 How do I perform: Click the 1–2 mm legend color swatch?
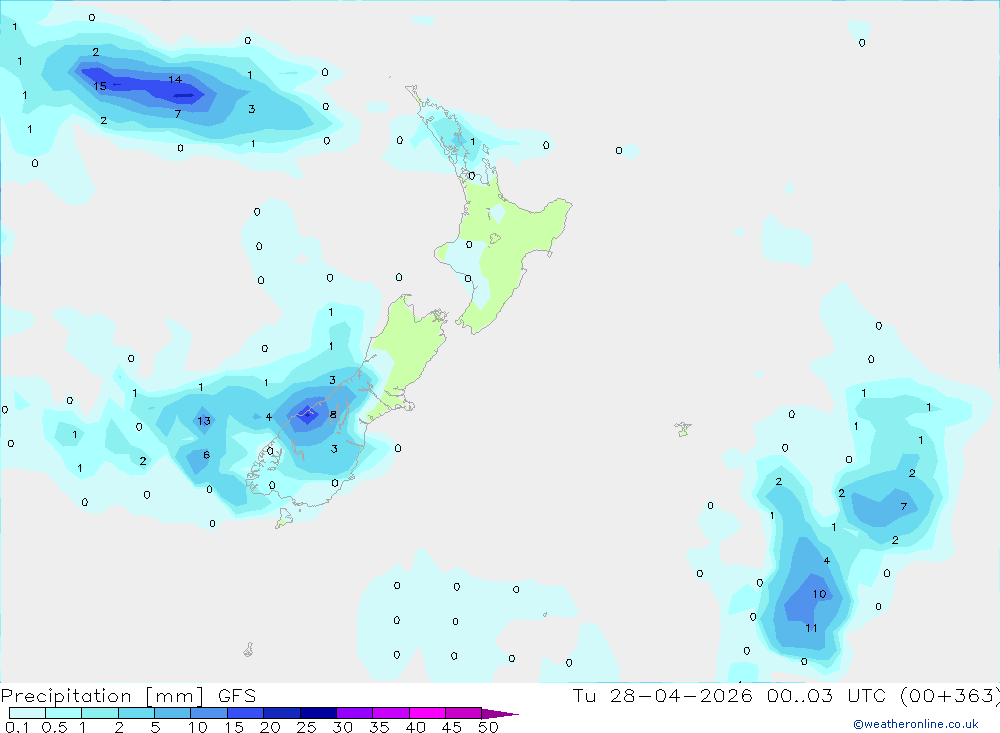100,713
